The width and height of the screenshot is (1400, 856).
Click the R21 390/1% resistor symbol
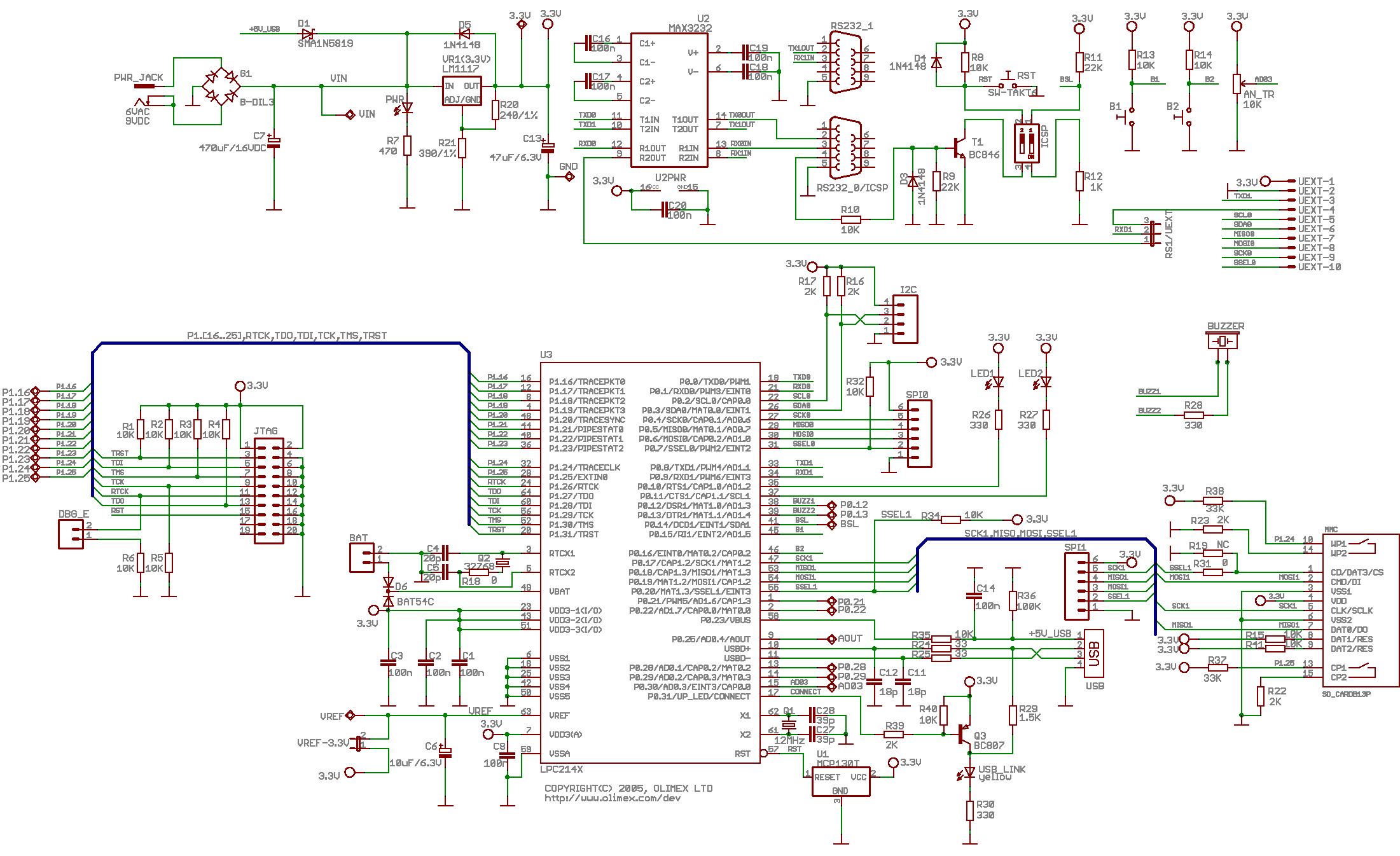coord(462,148)
